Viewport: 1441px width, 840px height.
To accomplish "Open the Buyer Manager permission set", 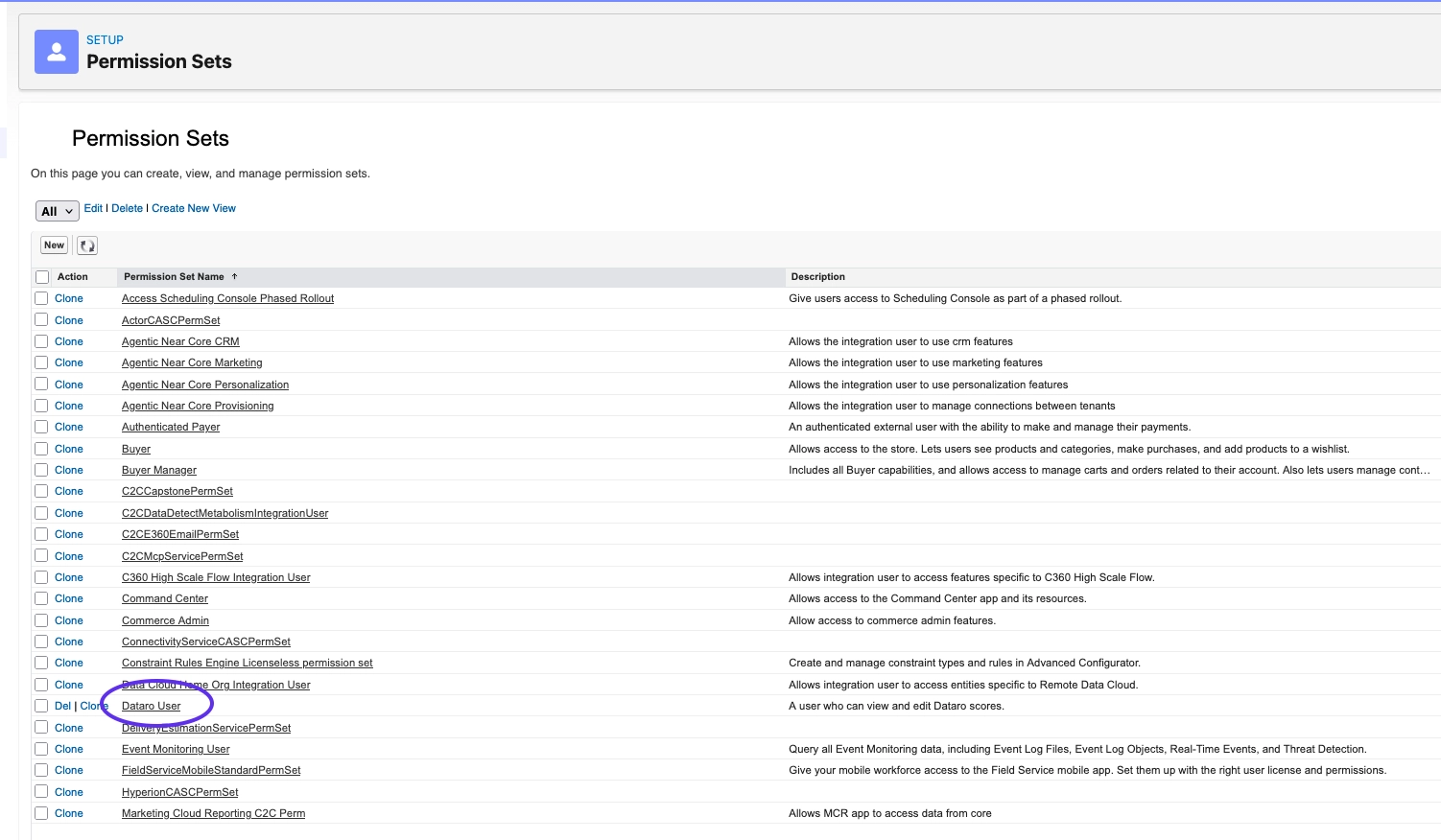I will point(159,470).
